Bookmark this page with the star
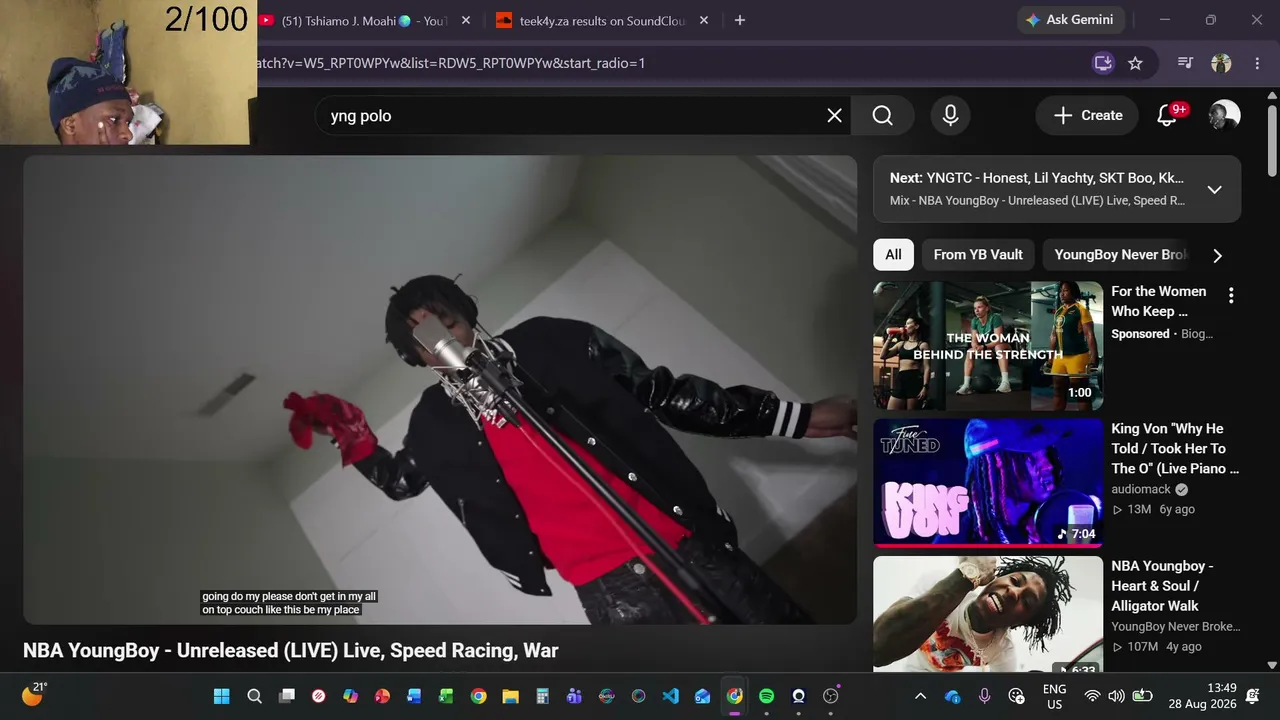Image resolution: width=1280 pixels, height=720 pixels. [x=1135, y=63]
